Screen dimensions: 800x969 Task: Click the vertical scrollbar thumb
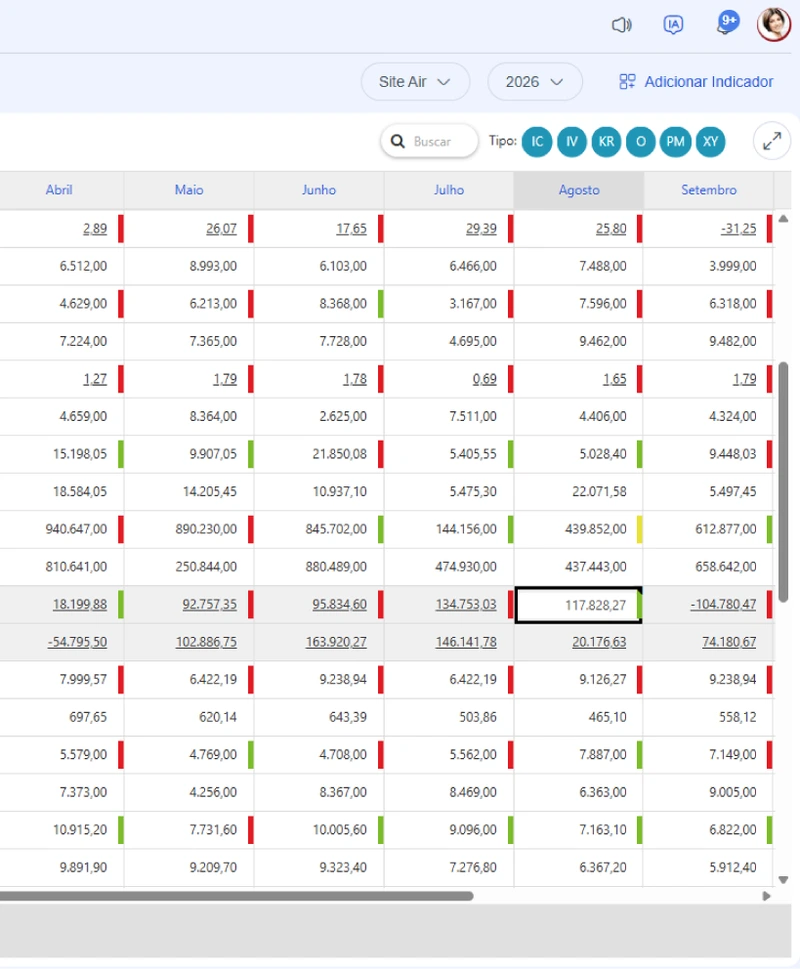click(x=783, y=482)
